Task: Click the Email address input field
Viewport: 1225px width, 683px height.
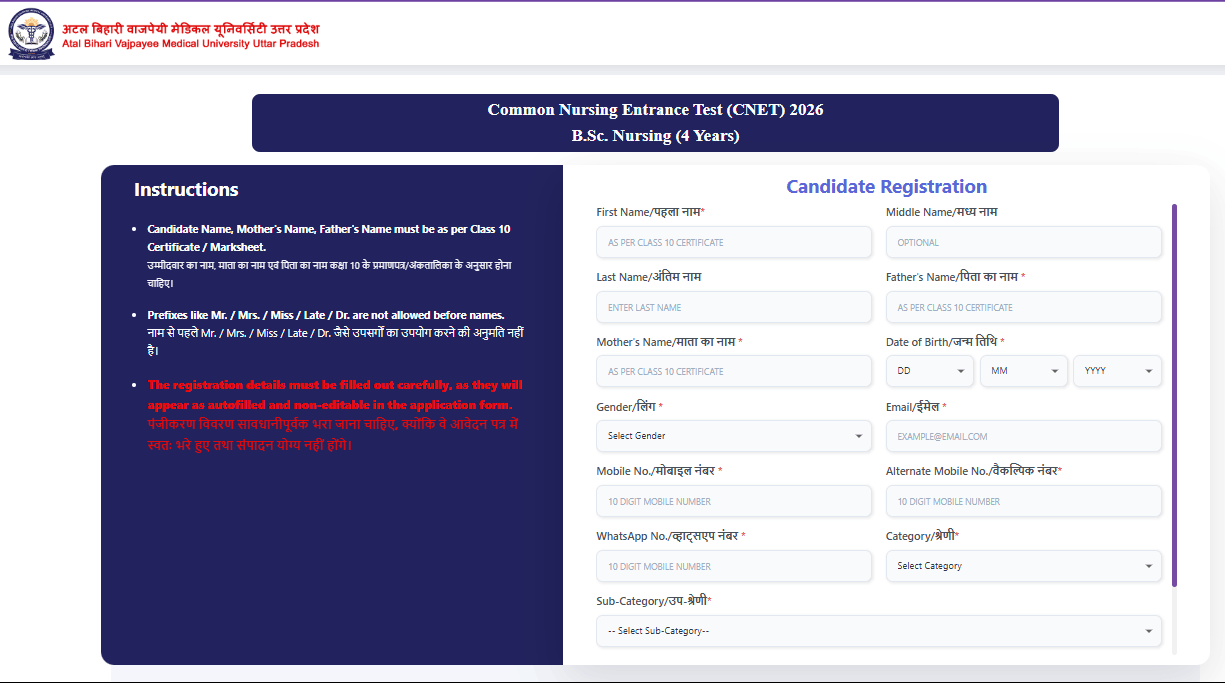Action: (x=1023, y=436)
